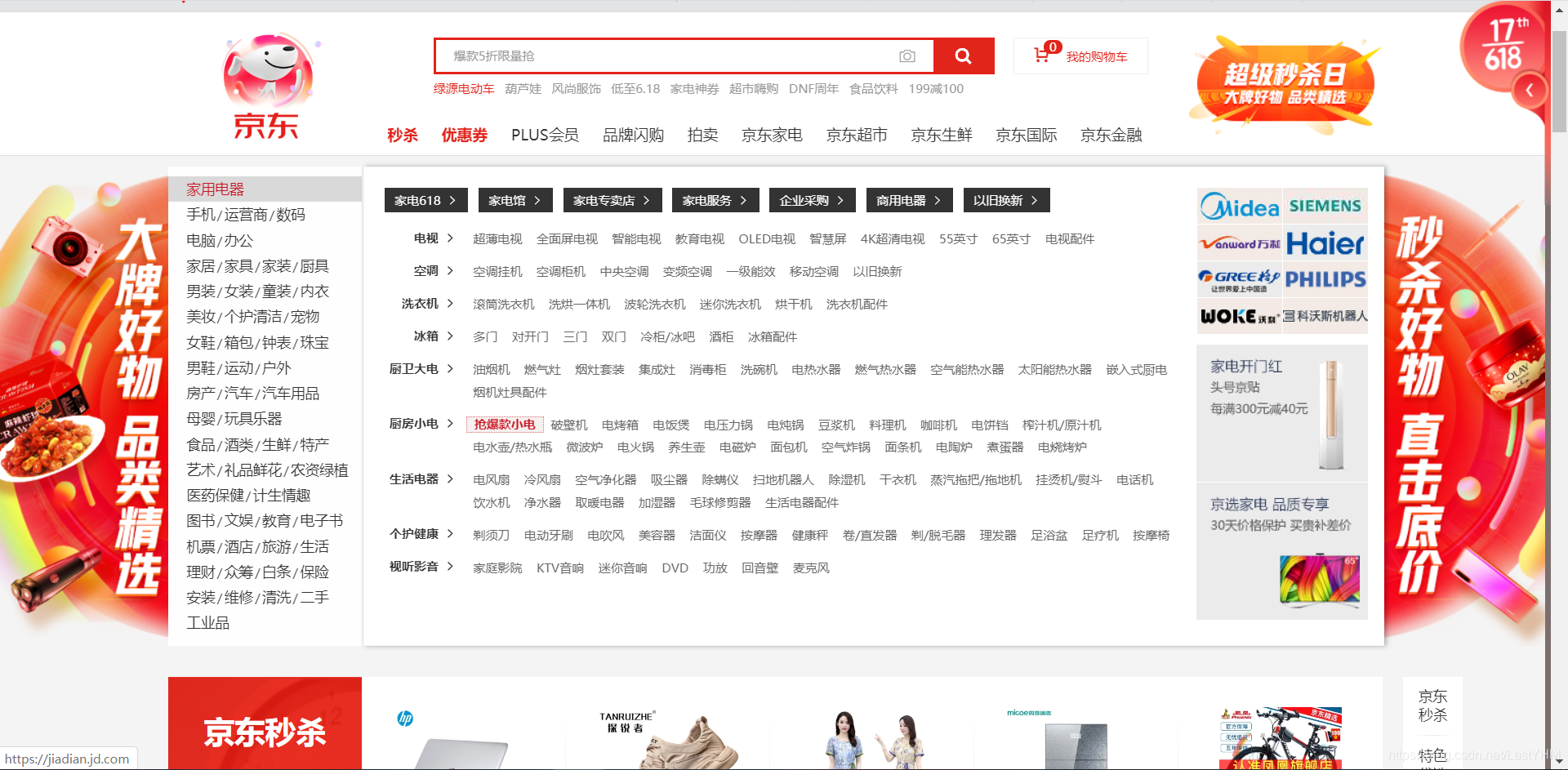Open the 京选家电 品质专享 TV promo
Viewport: 1568px width, 770px height.
[x=1281, y=551]
